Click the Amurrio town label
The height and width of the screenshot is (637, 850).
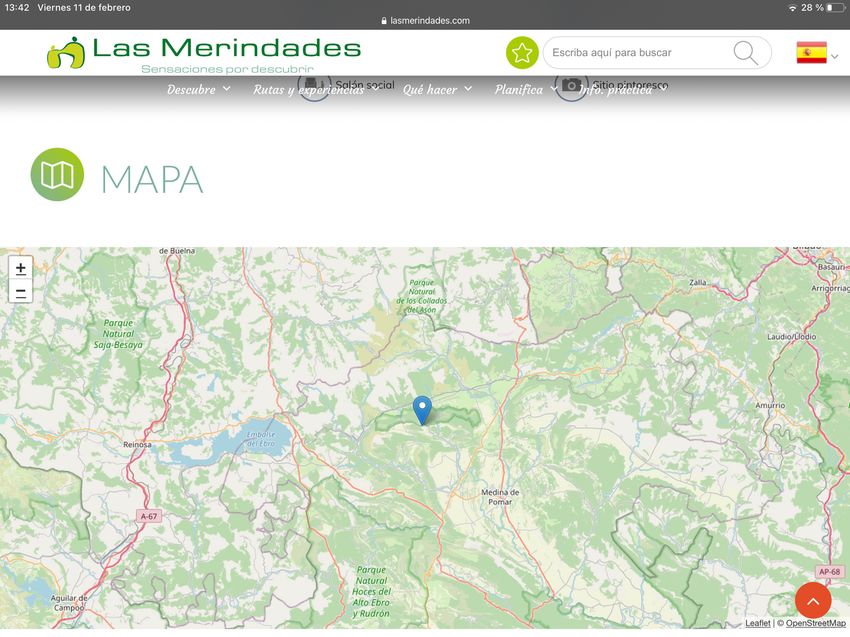770,406
